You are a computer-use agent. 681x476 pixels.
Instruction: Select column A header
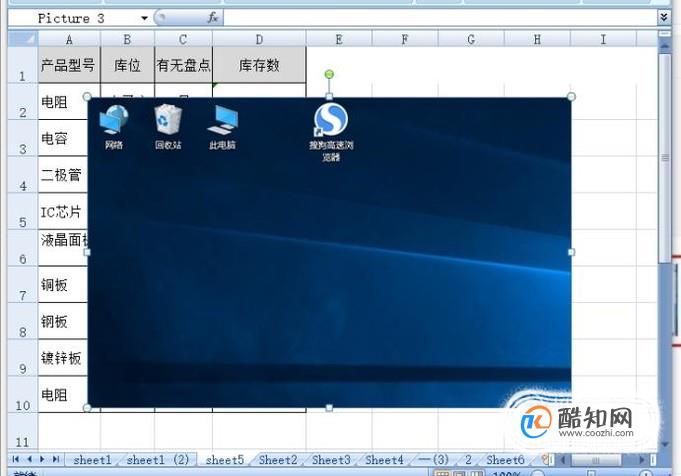click(69, 40)
